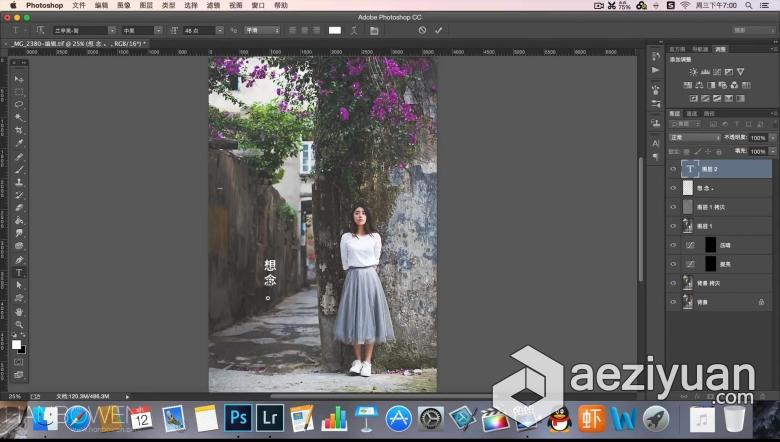Click the left-align text button
The width and height of the screenshot is (780, 442).
click(x=291, y=30)
